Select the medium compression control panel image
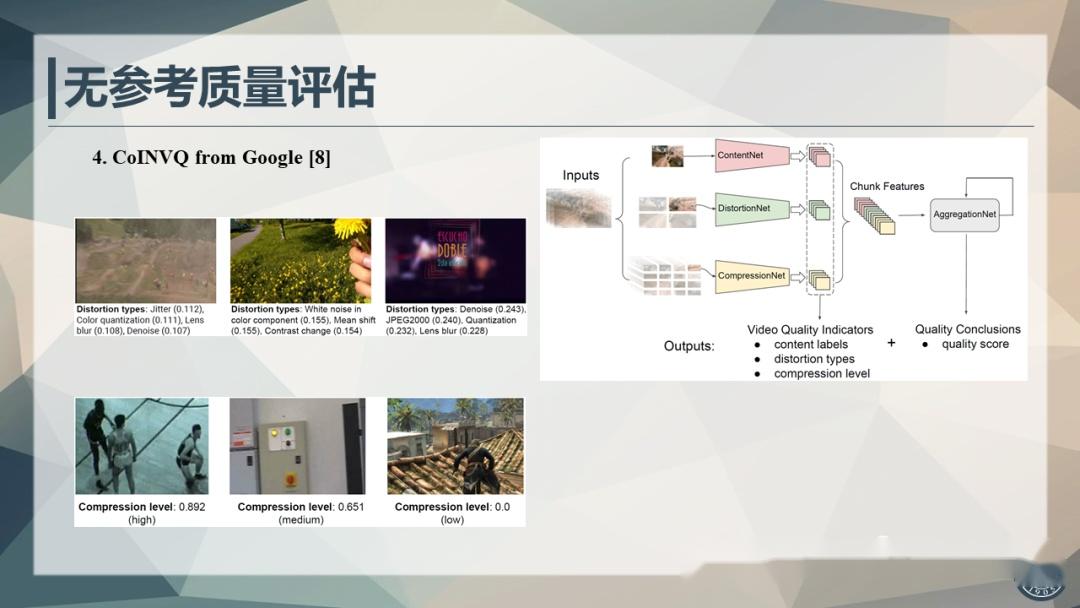Image resolution: width=1080 pixels, height=608 pixels. (x=299, y=443)
